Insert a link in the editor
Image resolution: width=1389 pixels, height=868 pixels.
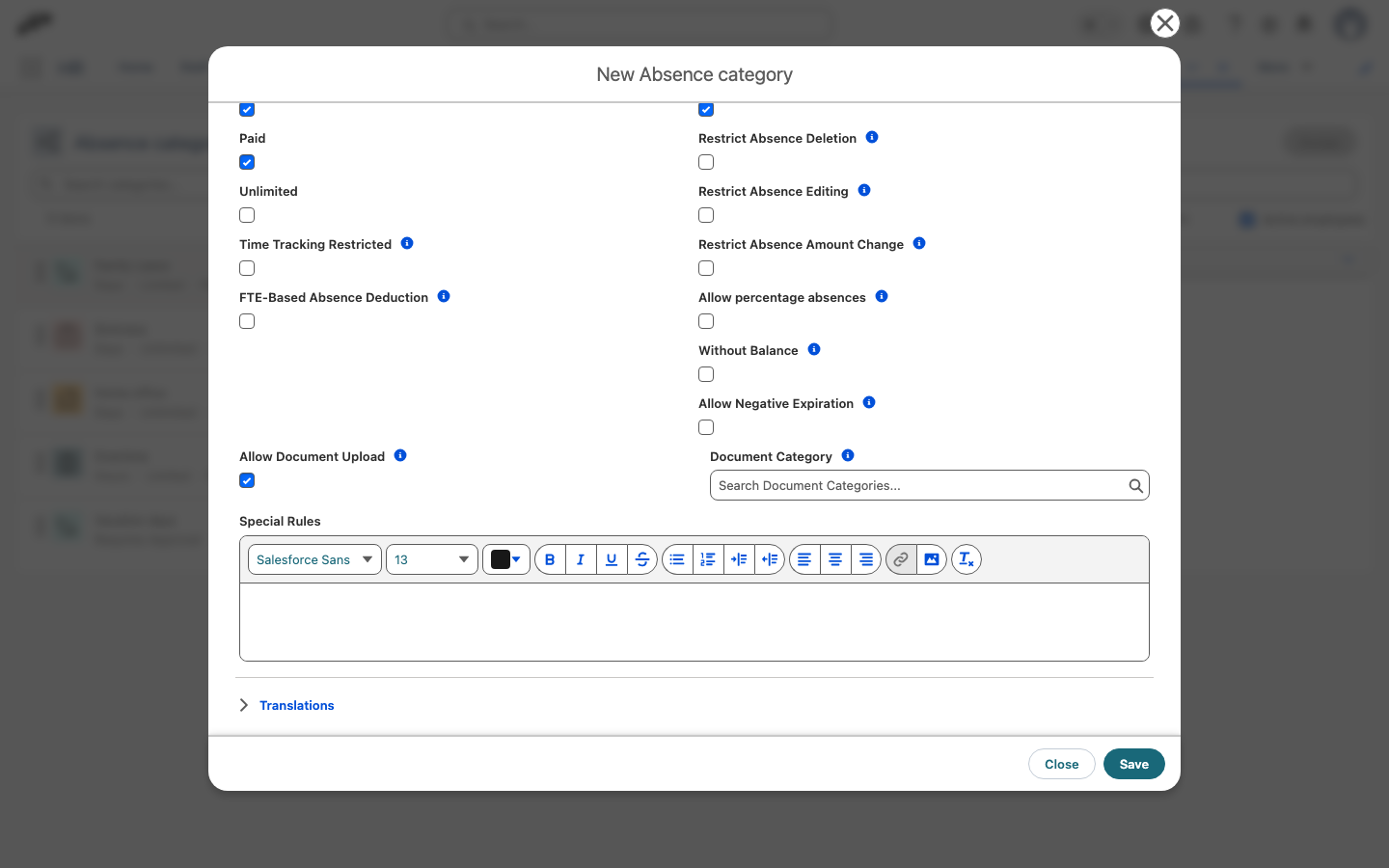point(901,559)
